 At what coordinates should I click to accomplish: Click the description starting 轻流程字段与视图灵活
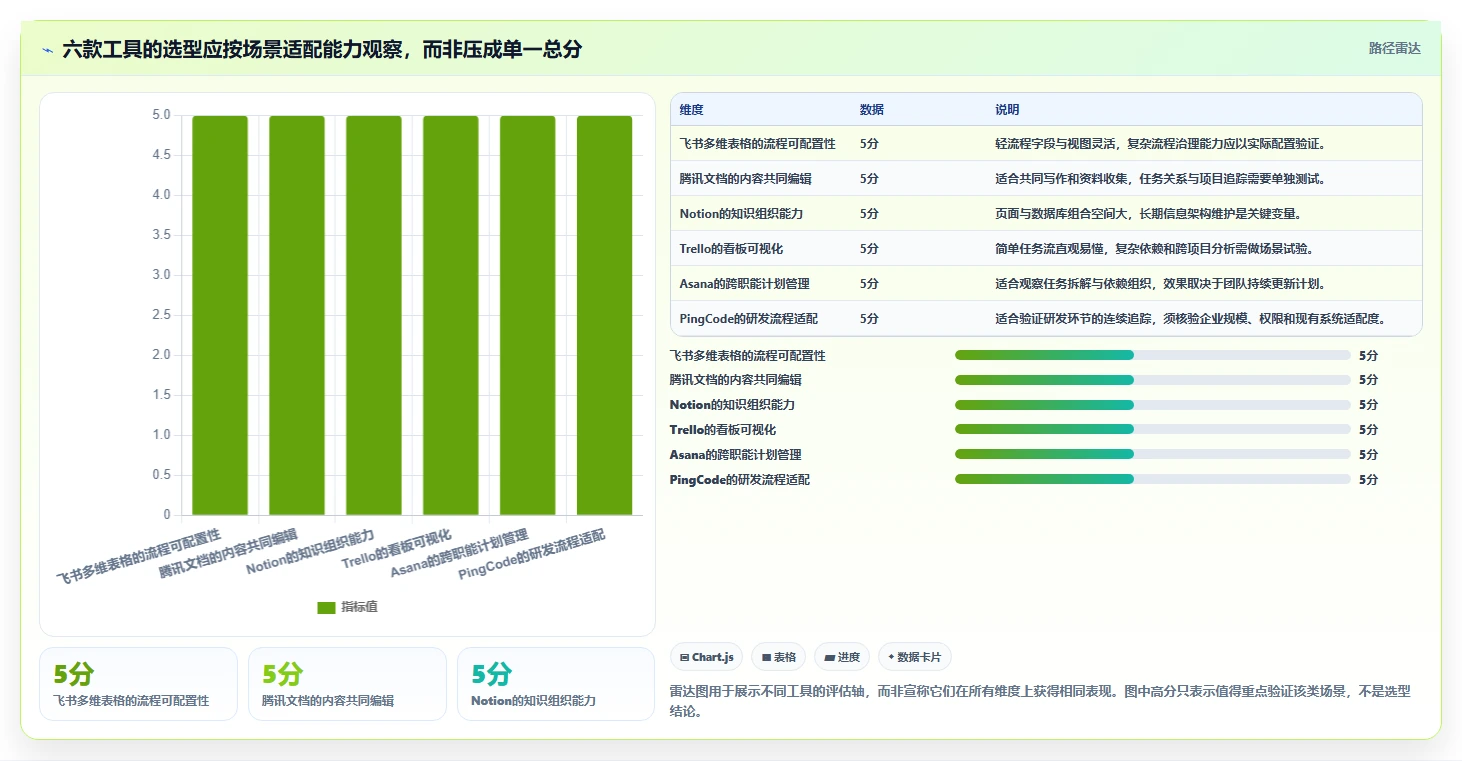1160,144
